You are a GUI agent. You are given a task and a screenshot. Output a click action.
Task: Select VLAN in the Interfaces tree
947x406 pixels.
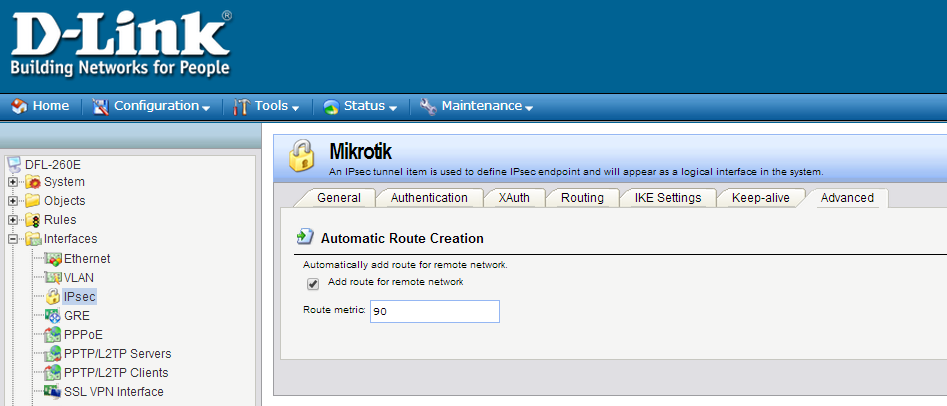point(79,278)
